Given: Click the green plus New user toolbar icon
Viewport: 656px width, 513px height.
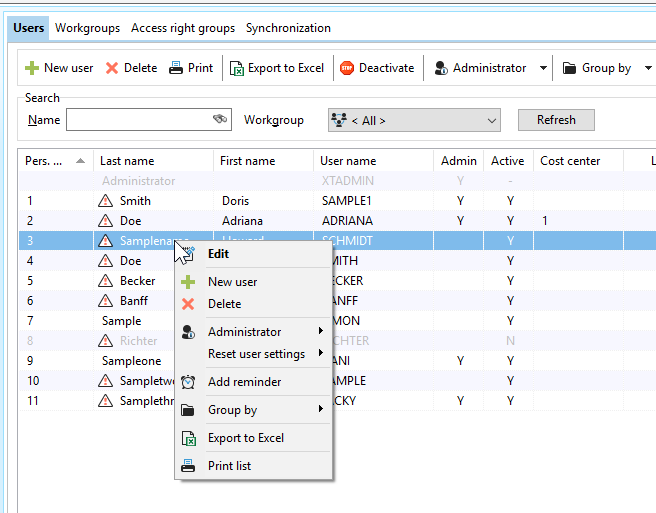Looking at the screenshot, I should click(32, 68).
